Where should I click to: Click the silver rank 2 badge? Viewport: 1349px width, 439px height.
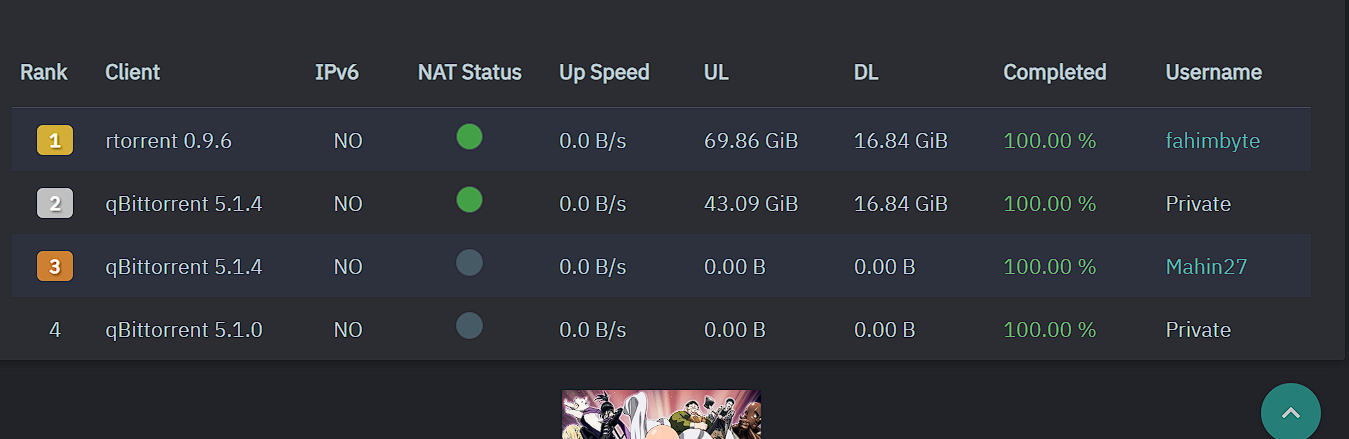(55, 204)
